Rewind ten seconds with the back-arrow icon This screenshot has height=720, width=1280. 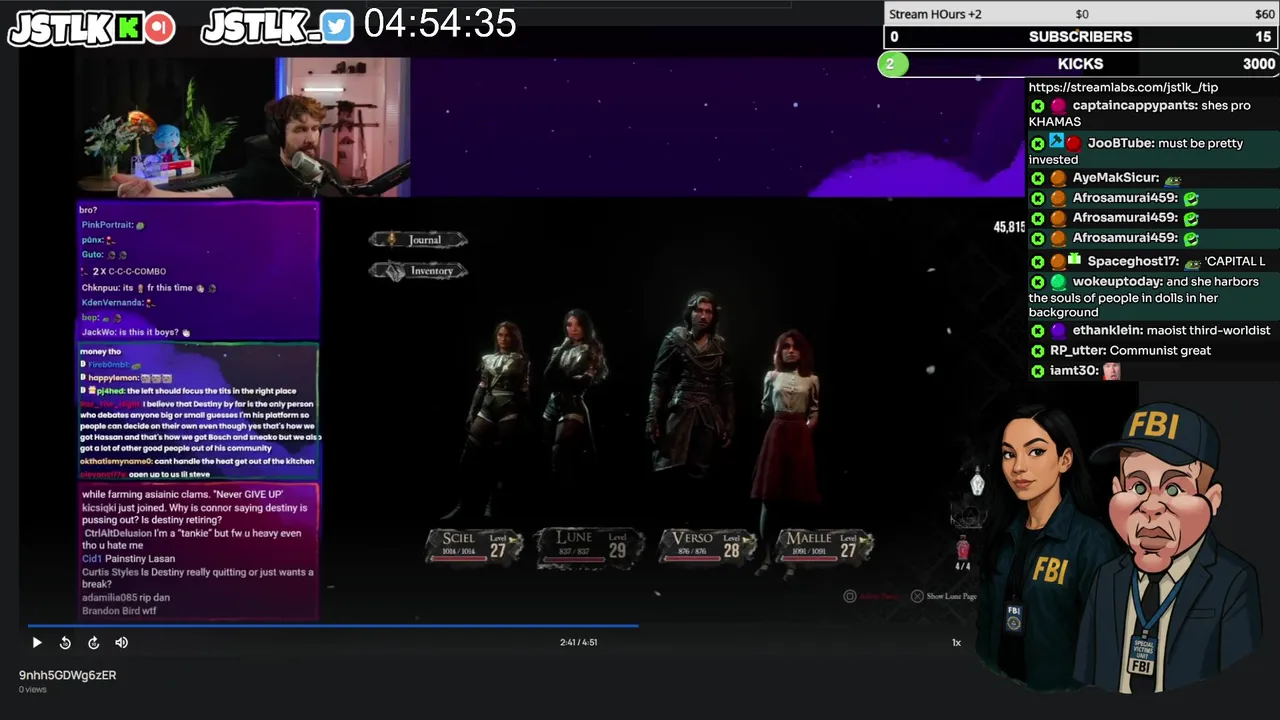(x=65, y=643)
